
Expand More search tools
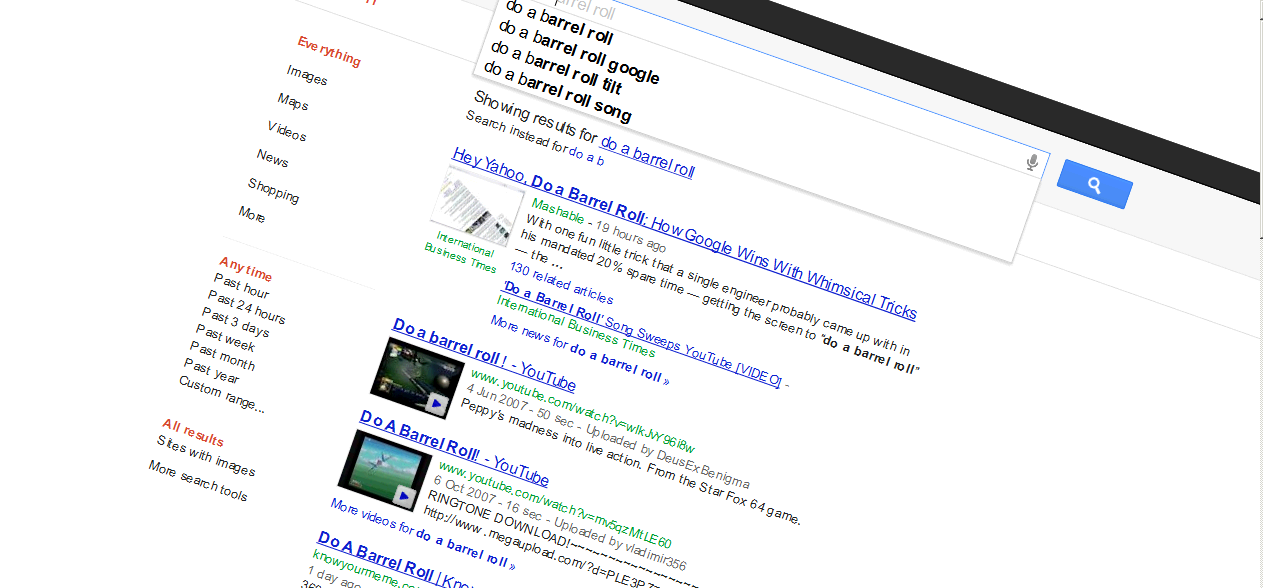198,481
